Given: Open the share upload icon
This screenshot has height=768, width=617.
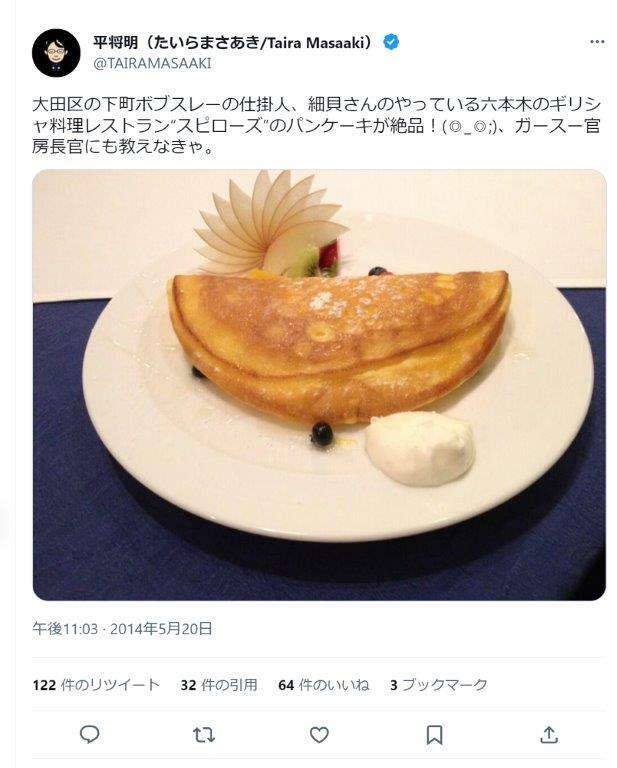Looking at the screenshot, I should coord(549,734).
